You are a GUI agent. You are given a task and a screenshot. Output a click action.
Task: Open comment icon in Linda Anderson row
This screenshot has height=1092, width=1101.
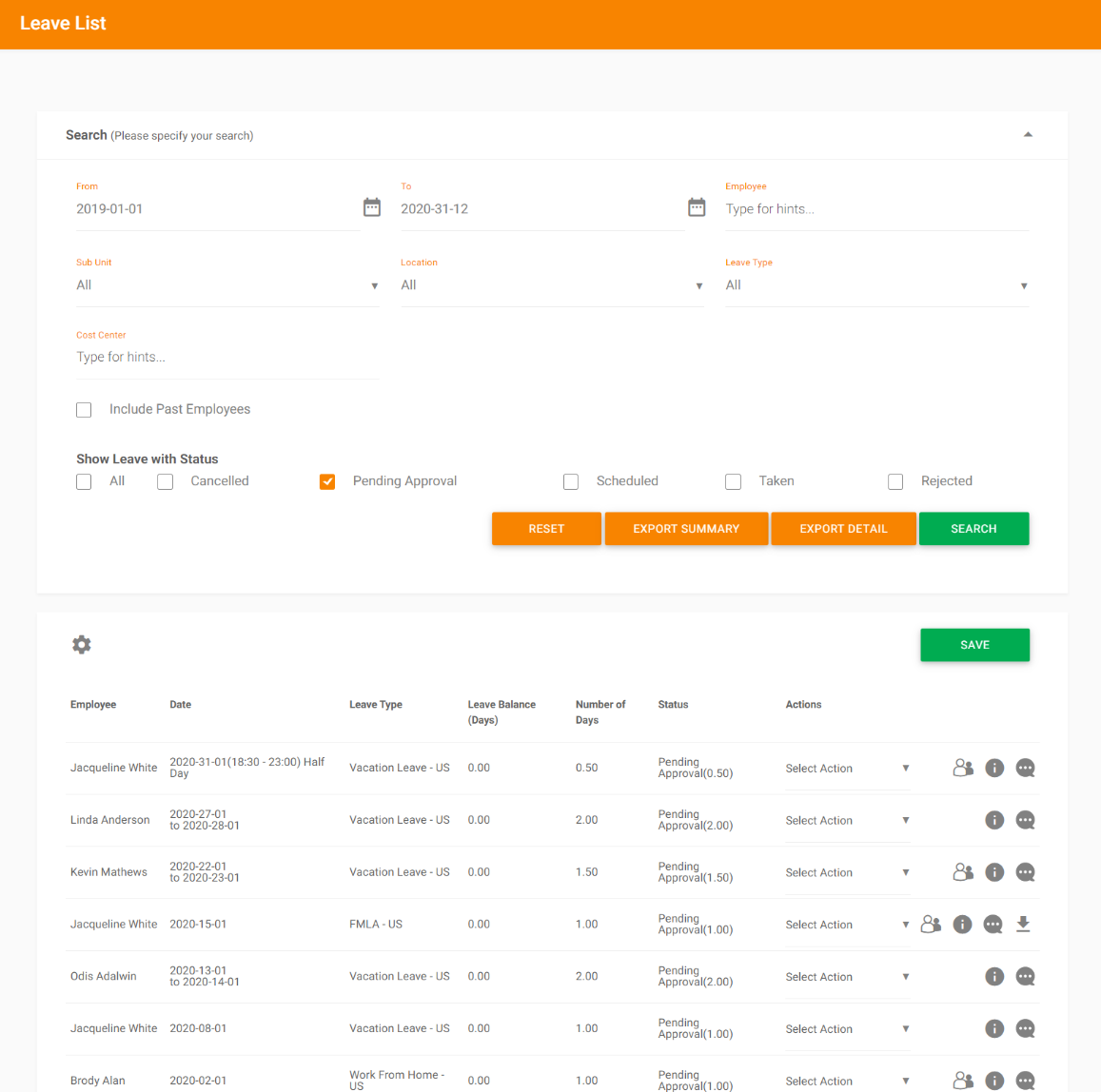1025,820
